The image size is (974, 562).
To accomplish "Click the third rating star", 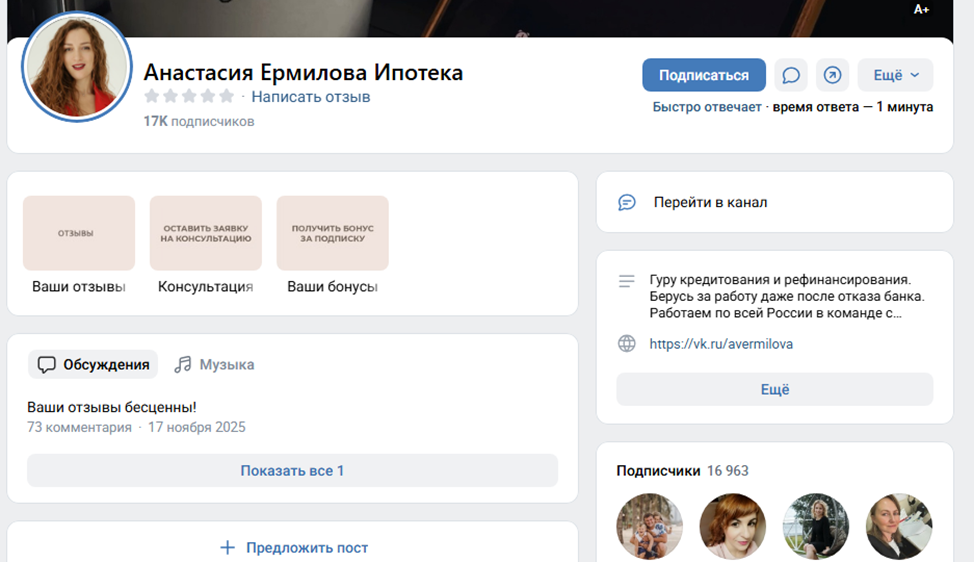I will pos(189,96).
